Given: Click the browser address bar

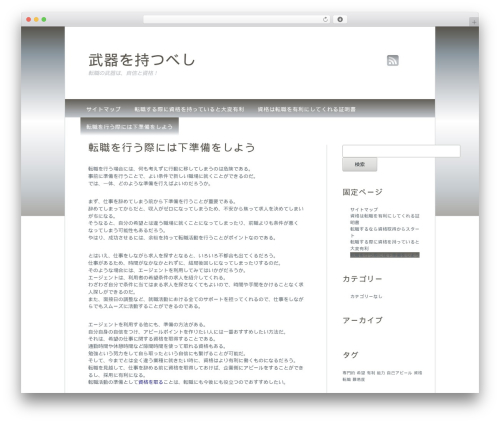Looking at the screenshot, I should pyautogui.click(x=237, y=19).
